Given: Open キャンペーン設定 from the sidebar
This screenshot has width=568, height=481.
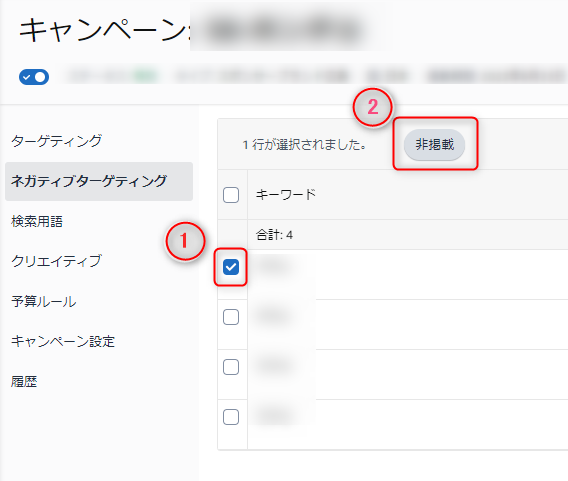Looking at the screenshot, I should 63,341.
